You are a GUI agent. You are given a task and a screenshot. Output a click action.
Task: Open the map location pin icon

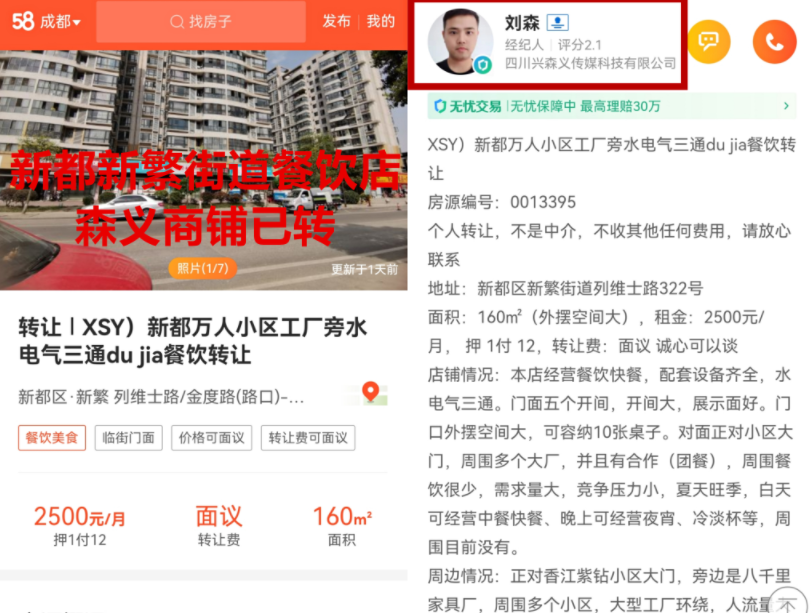click(x=370, y=392)
